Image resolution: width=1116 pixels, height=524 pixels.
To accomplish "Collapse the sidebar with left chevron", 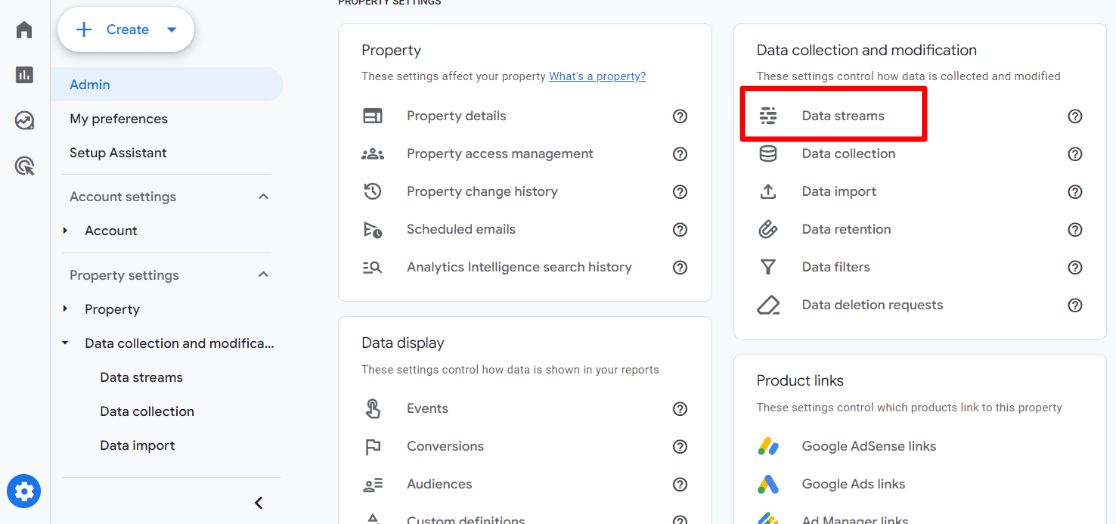I will click(259, 503).
